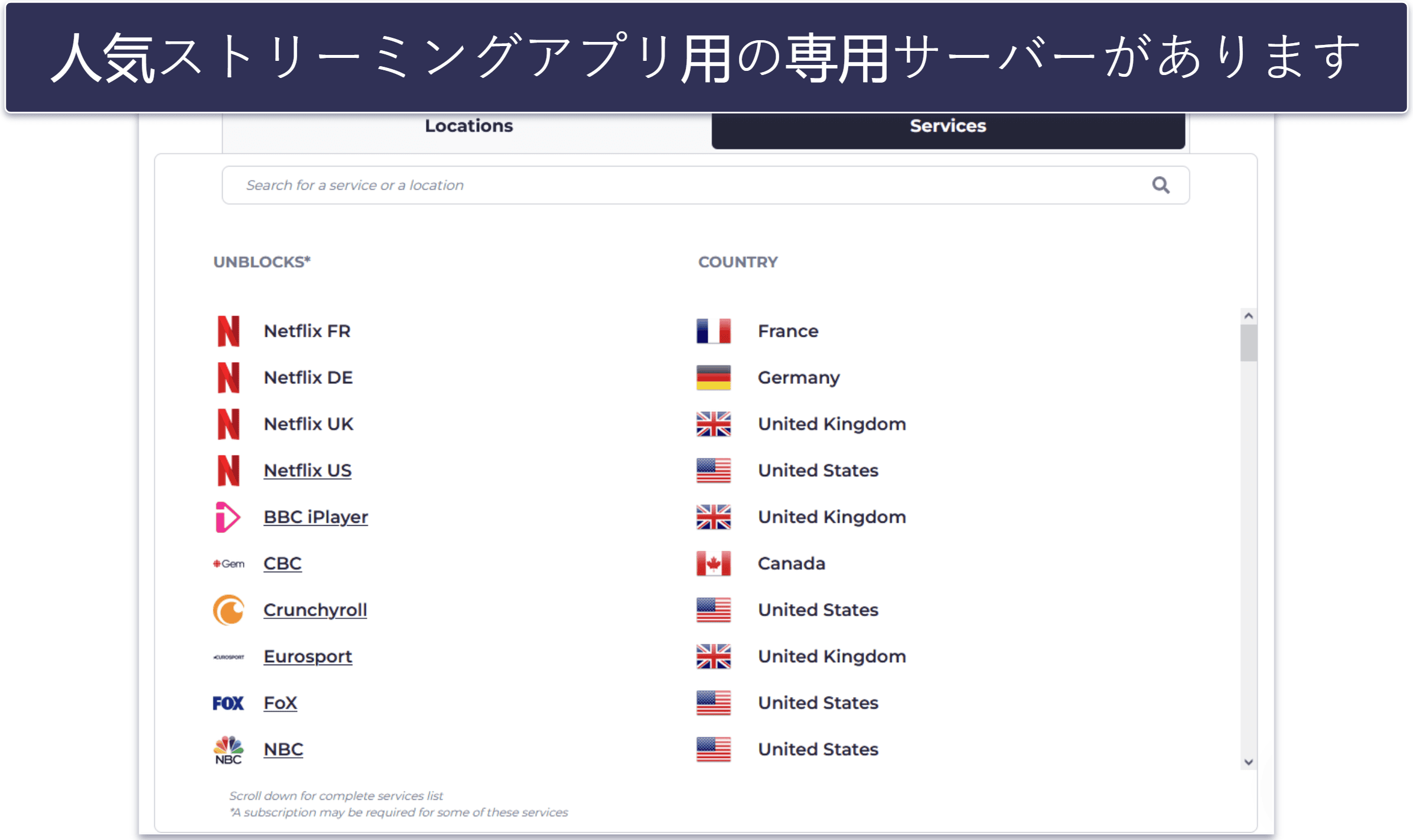Click the COUNTRY column header

[738, 262]
